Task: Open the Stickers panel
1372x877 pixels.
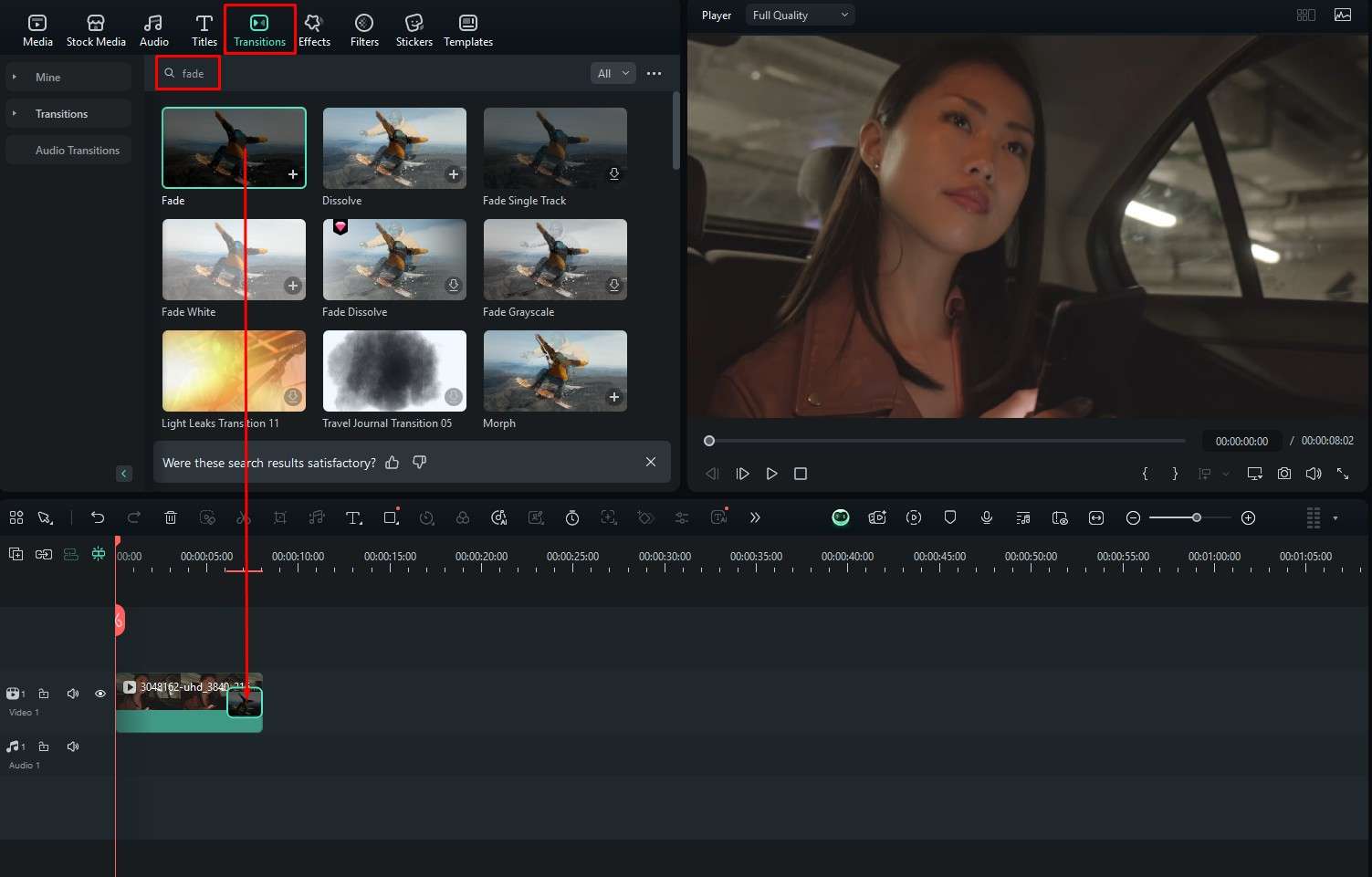Action: tap(414, 29)
